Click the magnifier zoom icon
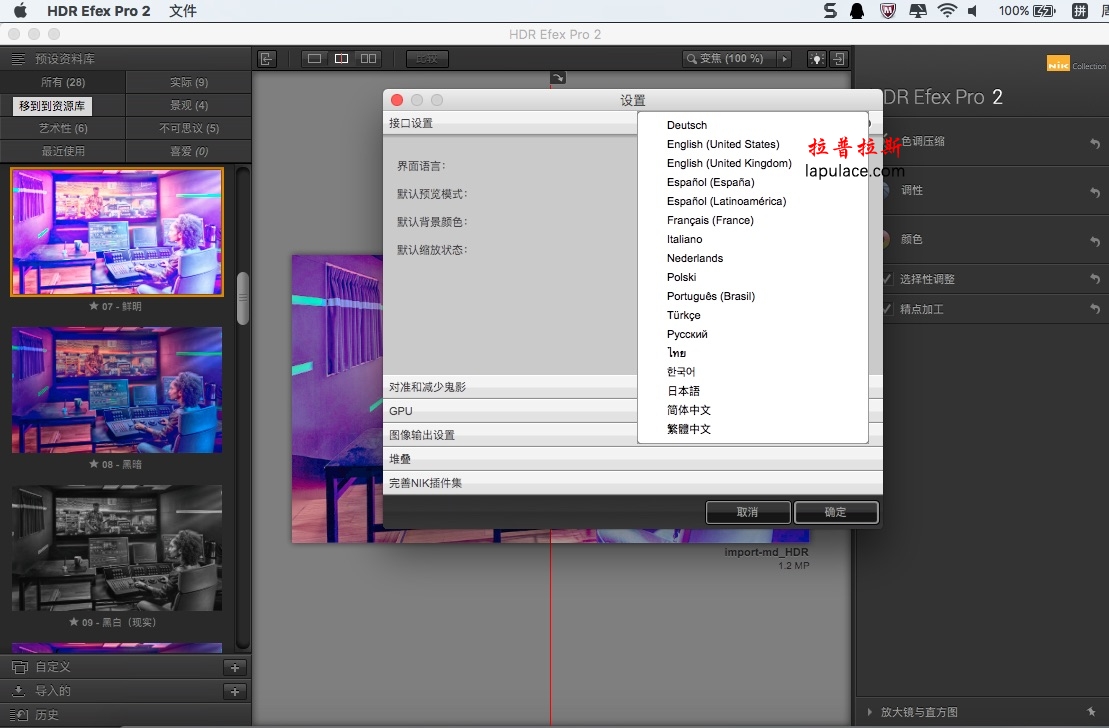Screen dimensions: 1109x728 (692, 59)
